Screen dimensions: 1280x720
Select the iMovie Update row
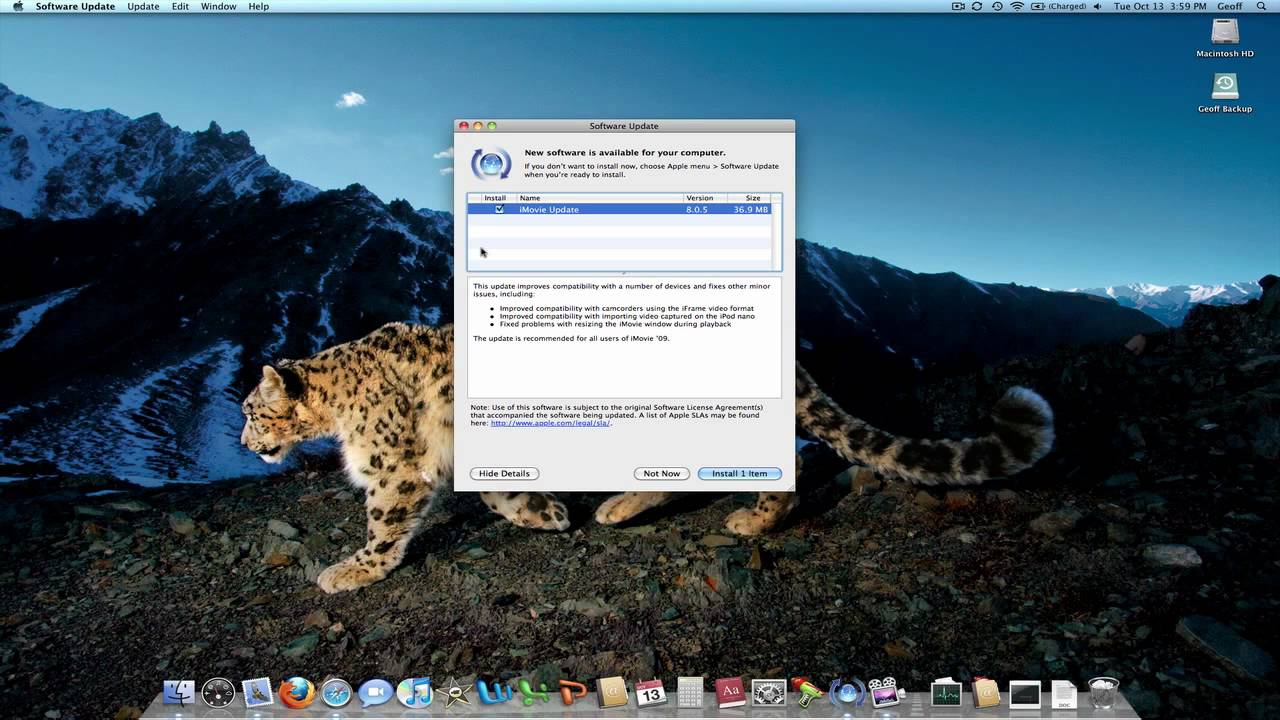tap(619, 209)
